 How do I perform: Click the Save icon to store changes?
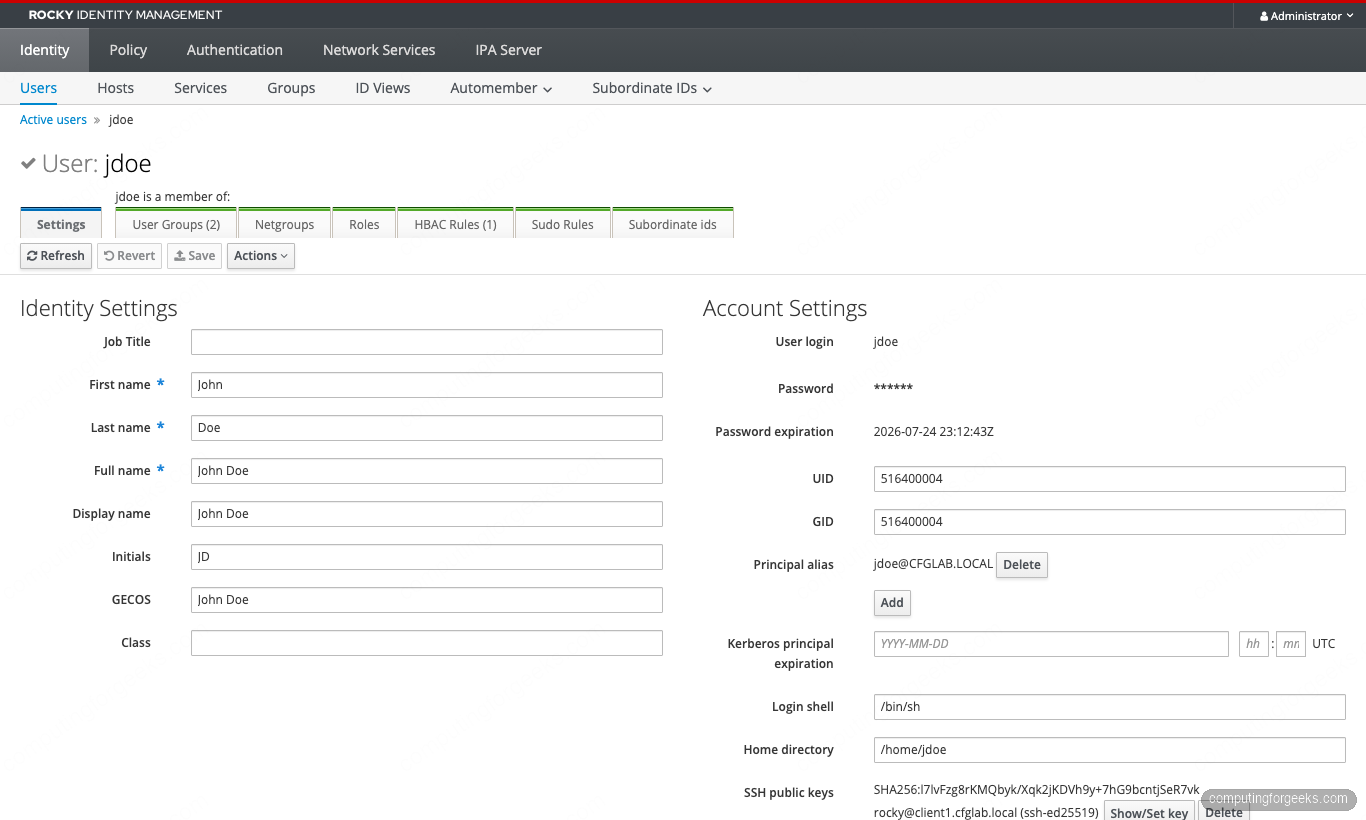coord(180,256)
